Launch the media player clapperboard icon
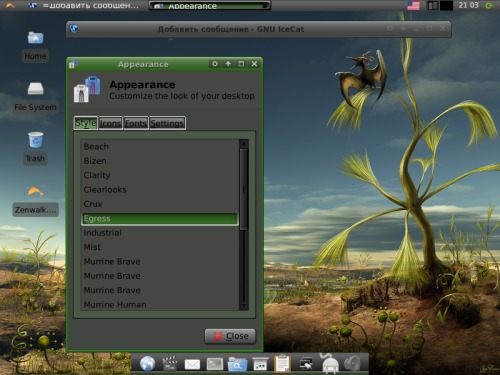This screenshot has height=375, width=500. coord(170,363)
